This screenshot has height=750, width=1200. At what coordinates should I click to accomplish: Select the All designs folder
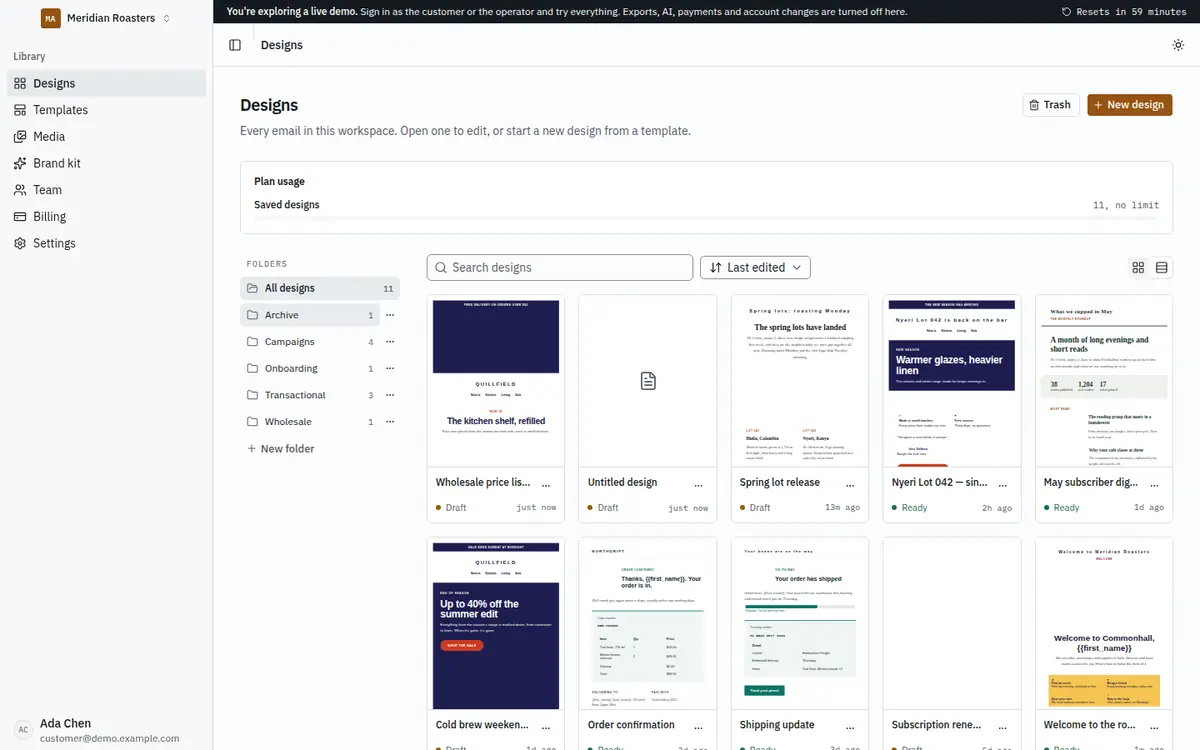[x=320, y=288]
